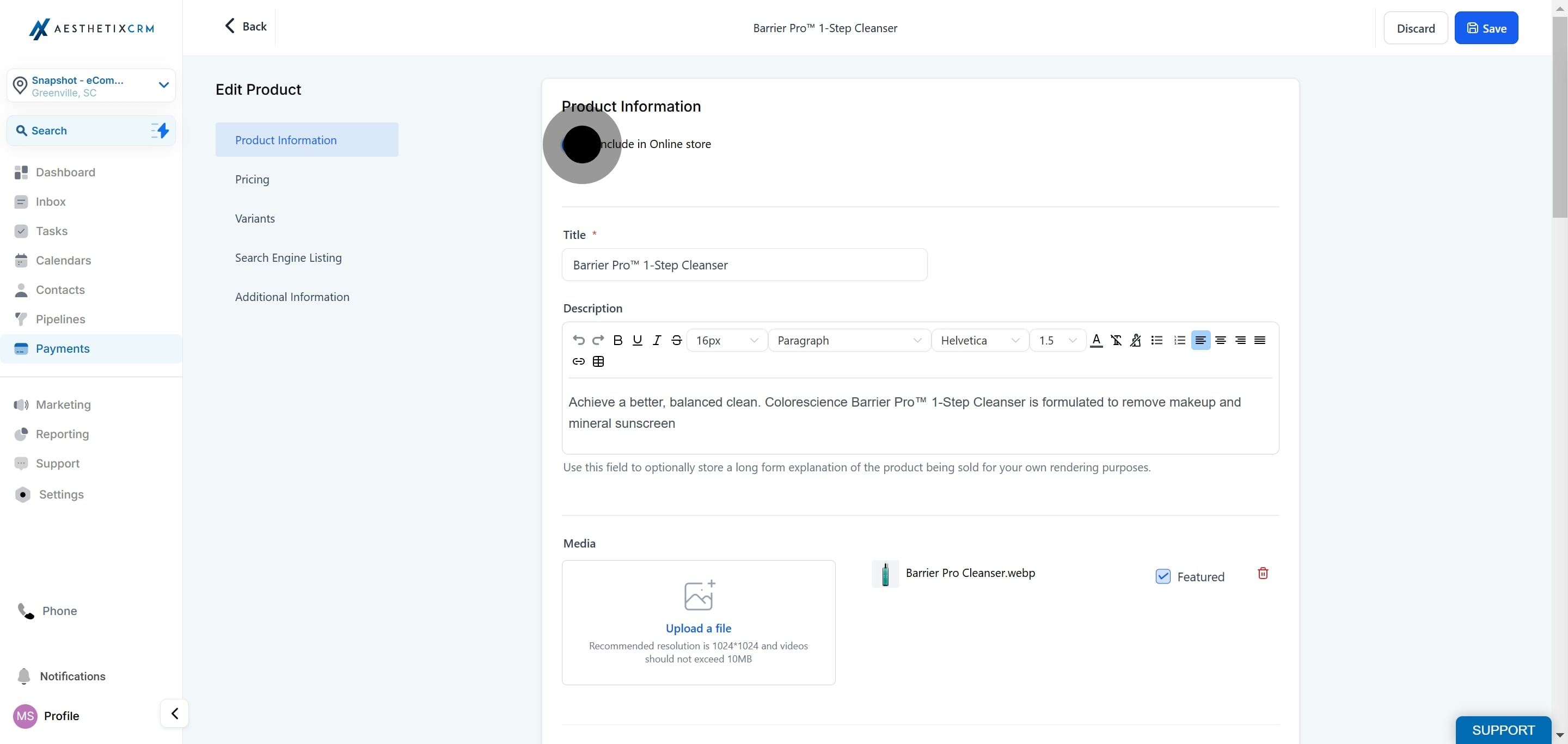
Task: Switch to the Pricing section
Action: [x=252, y=180]
